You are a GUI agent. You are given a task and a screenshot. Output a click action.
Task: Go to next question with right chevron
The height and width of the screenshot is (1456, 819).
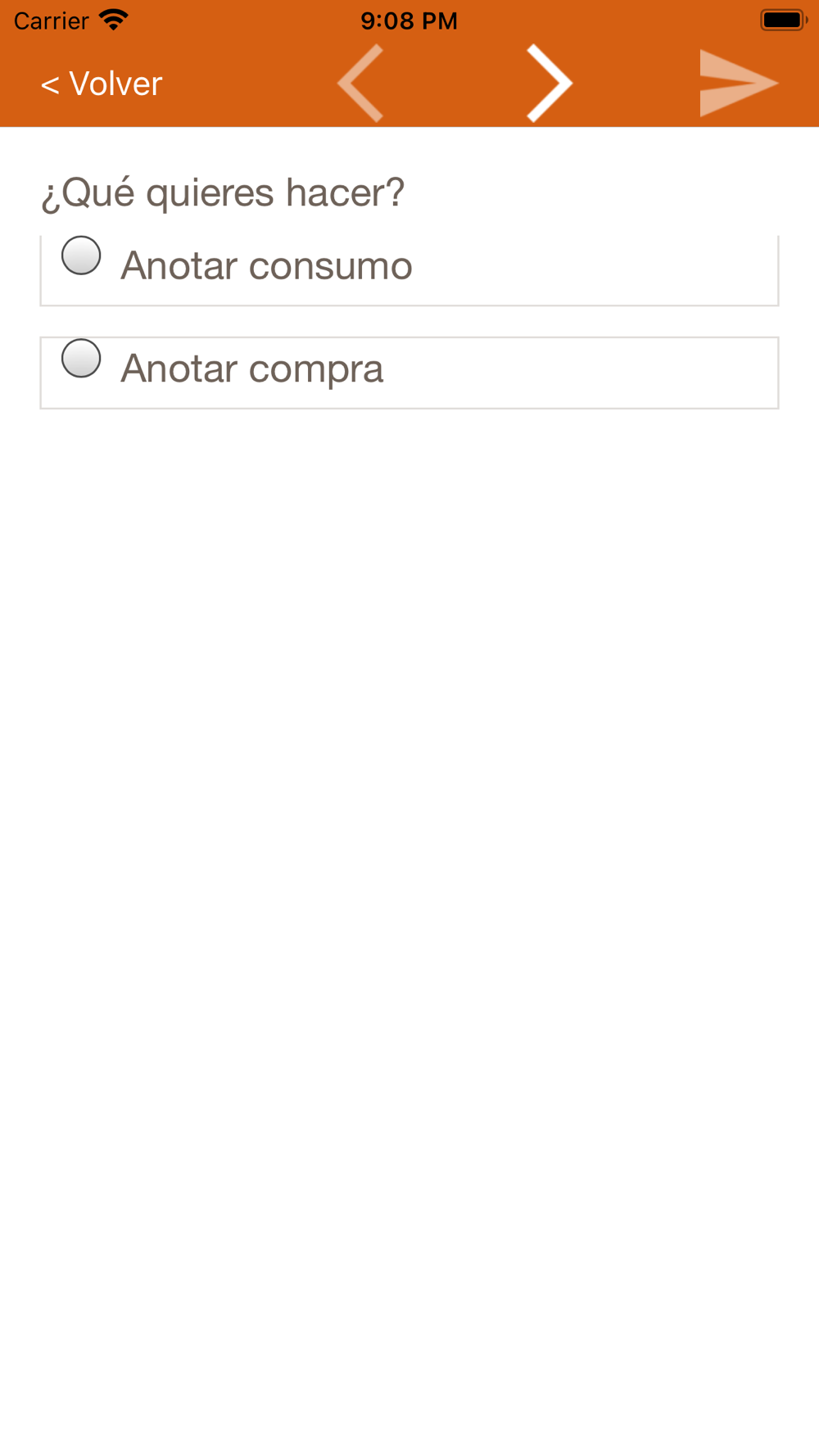[x=549, y=83]
